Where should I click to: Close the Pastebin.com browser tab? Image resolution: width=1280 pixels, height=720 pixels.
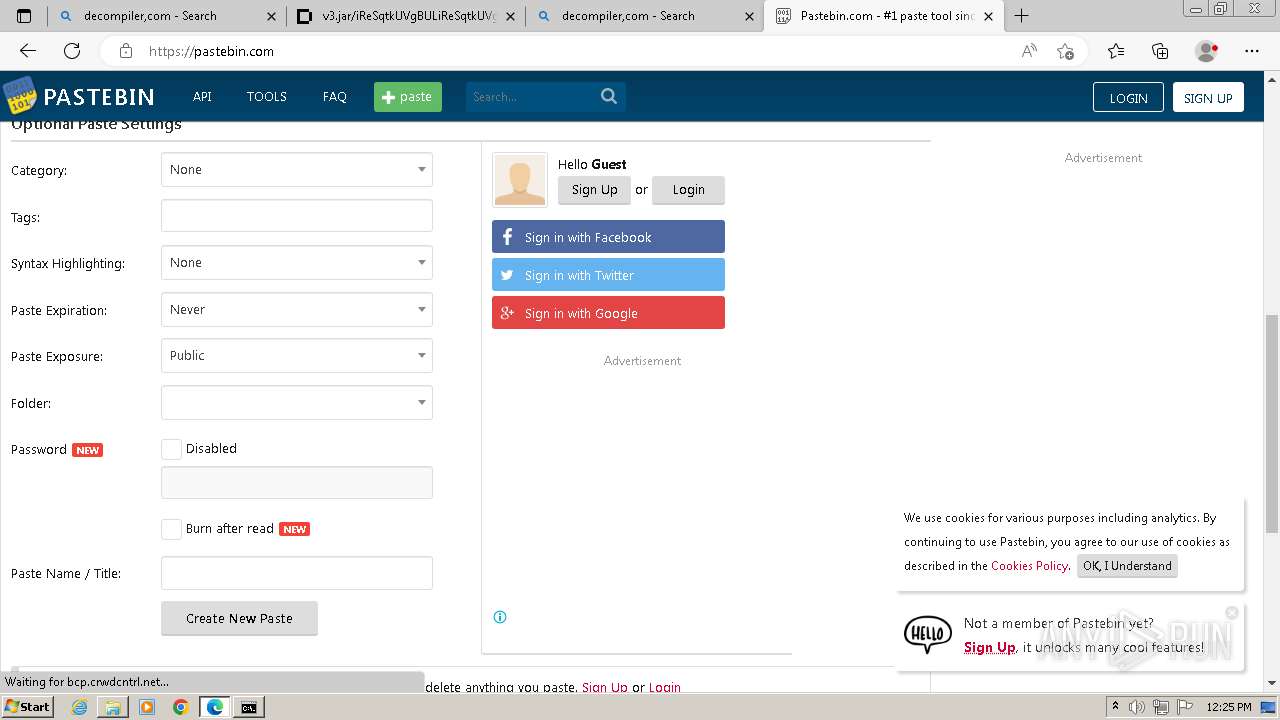[989, 16]
